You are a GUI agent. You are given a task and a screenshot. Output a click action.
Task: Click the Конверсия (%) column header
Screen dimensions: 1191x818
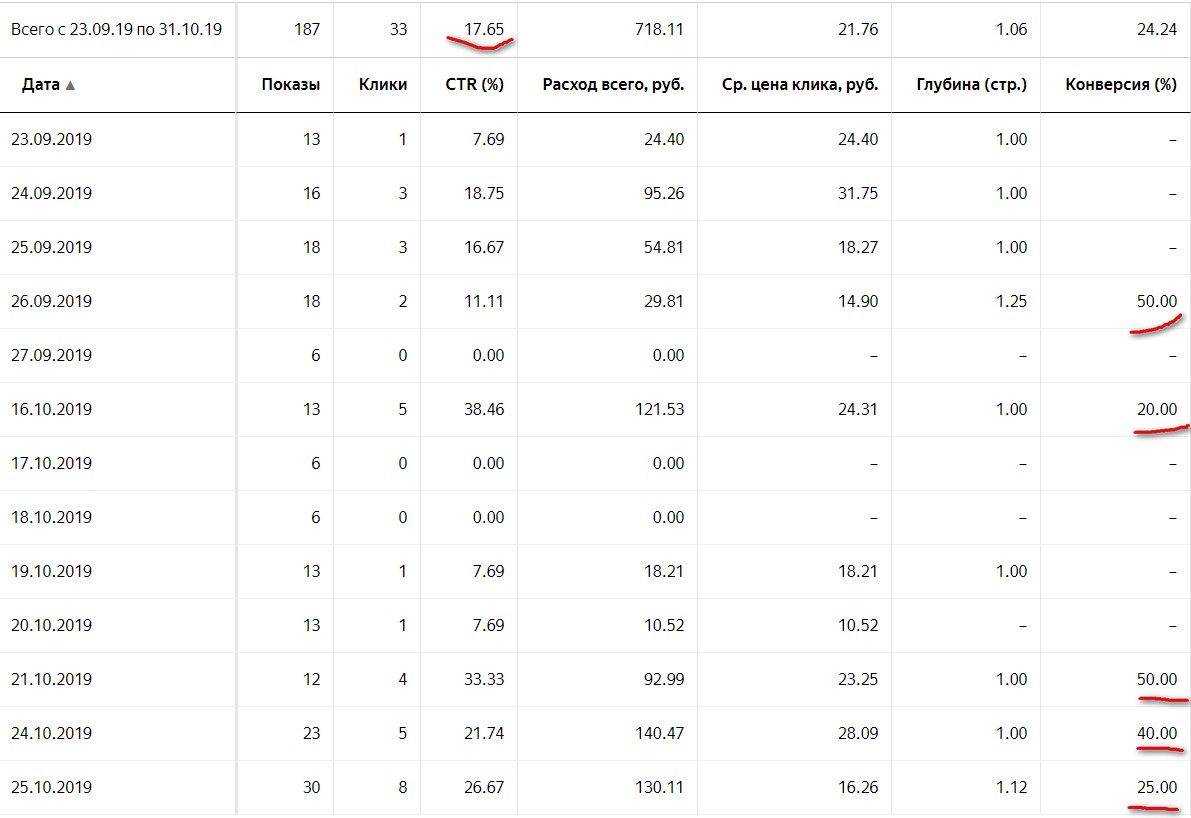tap(1121, 85)
